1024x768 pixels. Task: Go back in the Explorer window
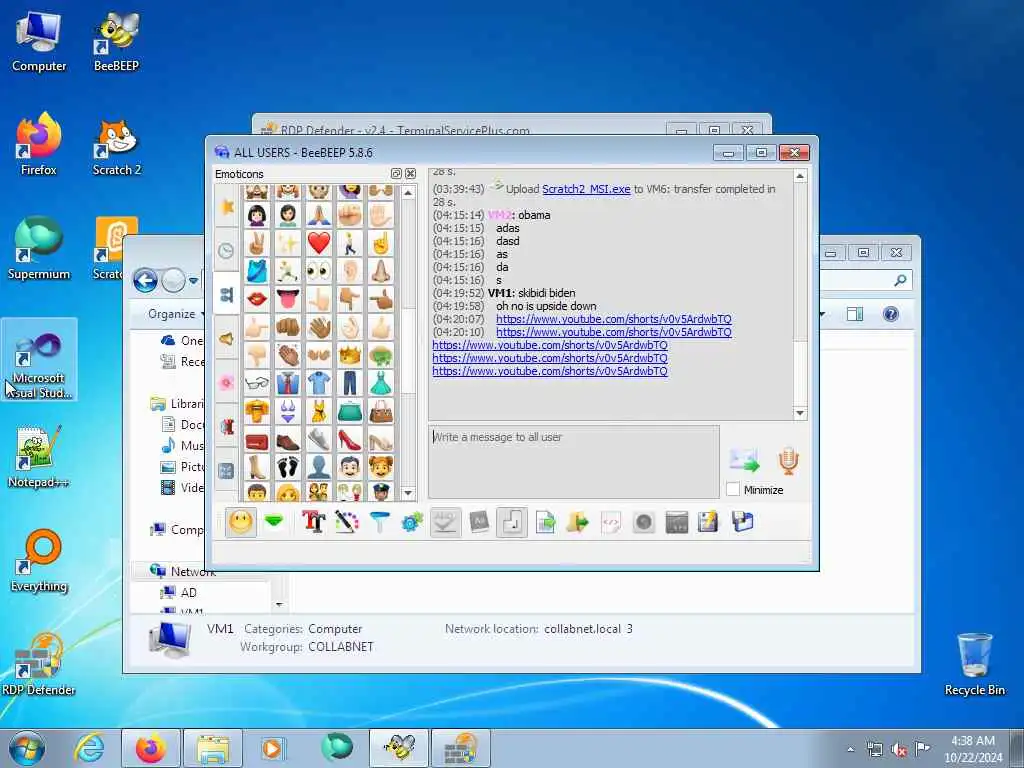point(145,281)
